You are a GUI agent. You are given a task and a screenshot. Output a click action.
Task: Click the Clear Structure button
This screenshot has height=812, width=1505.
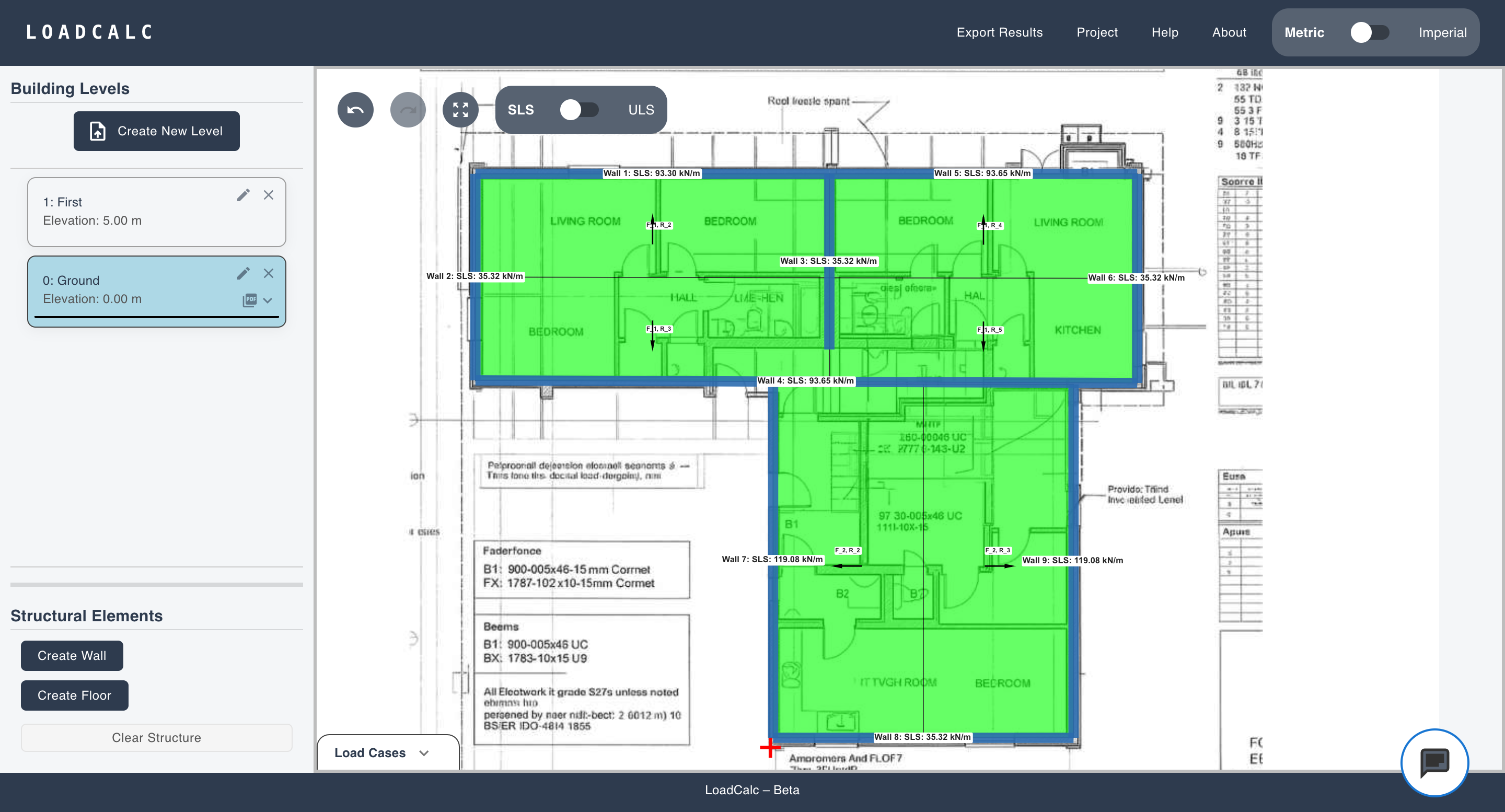click(156, 737)
